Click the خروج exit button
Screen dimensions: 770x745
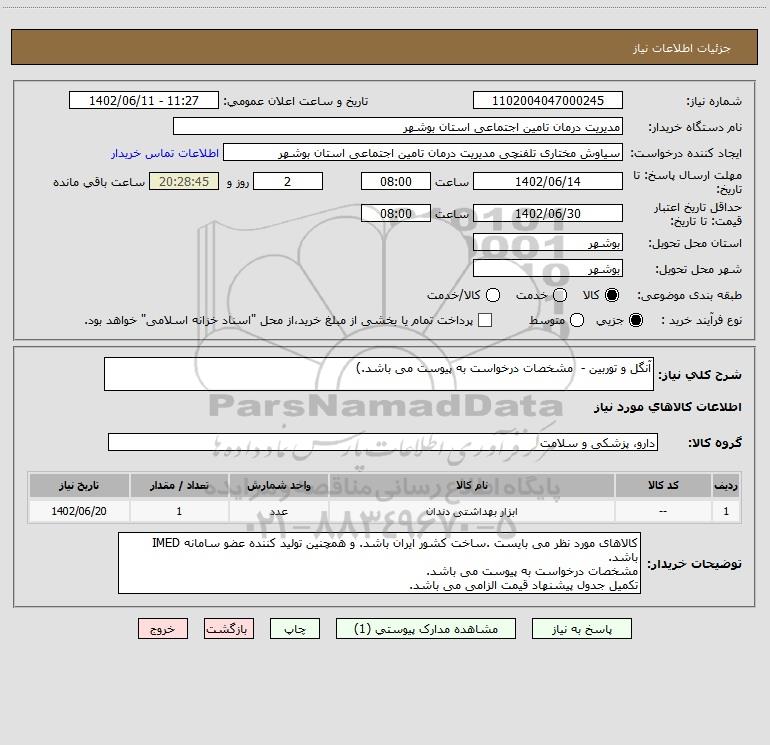coord(163,629)
